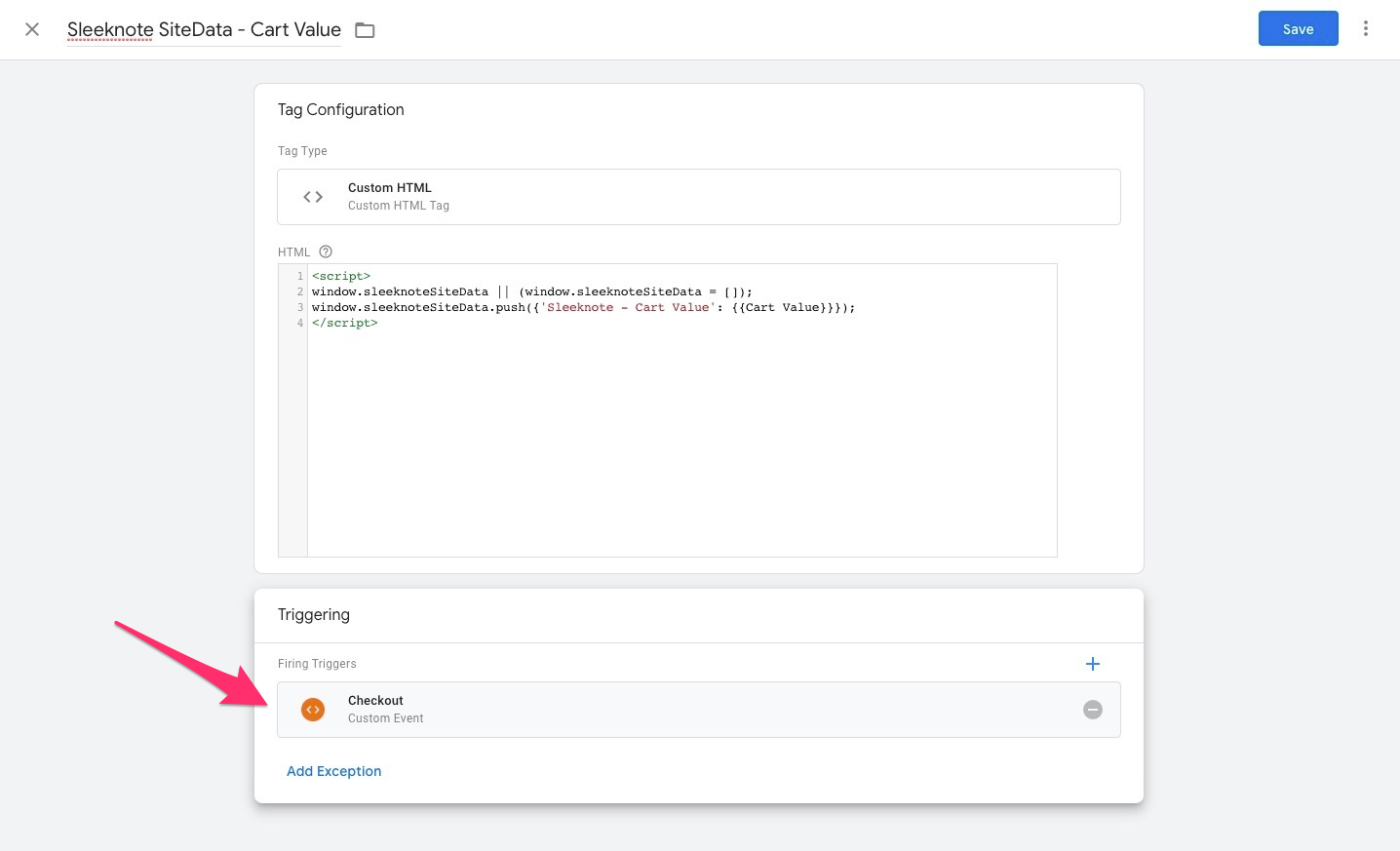Click the closing </script> line in the HTML editor
Screen dimensions: 1400x851
coord(345,323)
